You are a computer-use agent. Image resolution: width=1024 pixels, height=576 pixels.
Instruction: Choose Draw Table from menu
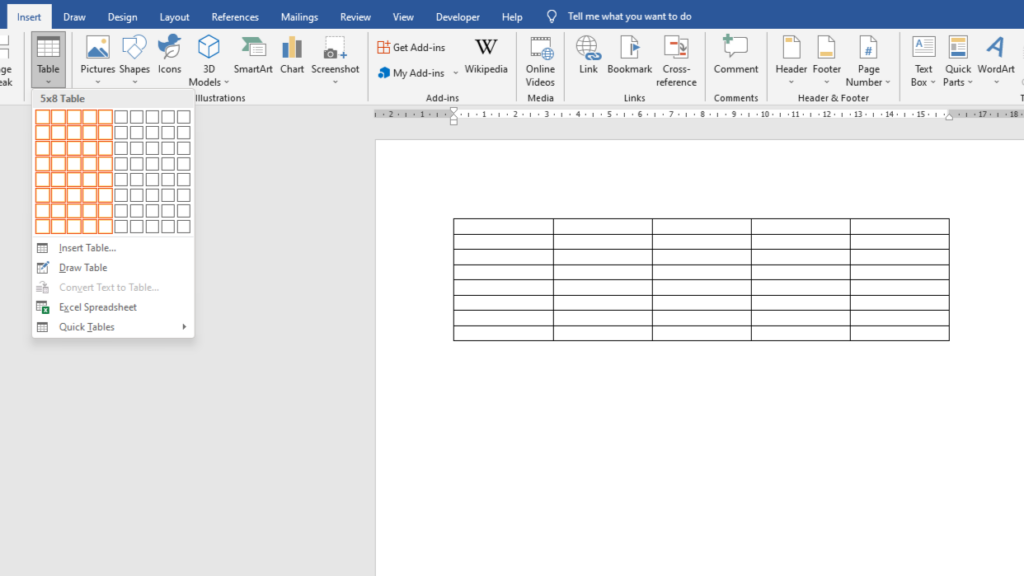tap(114, 268)
